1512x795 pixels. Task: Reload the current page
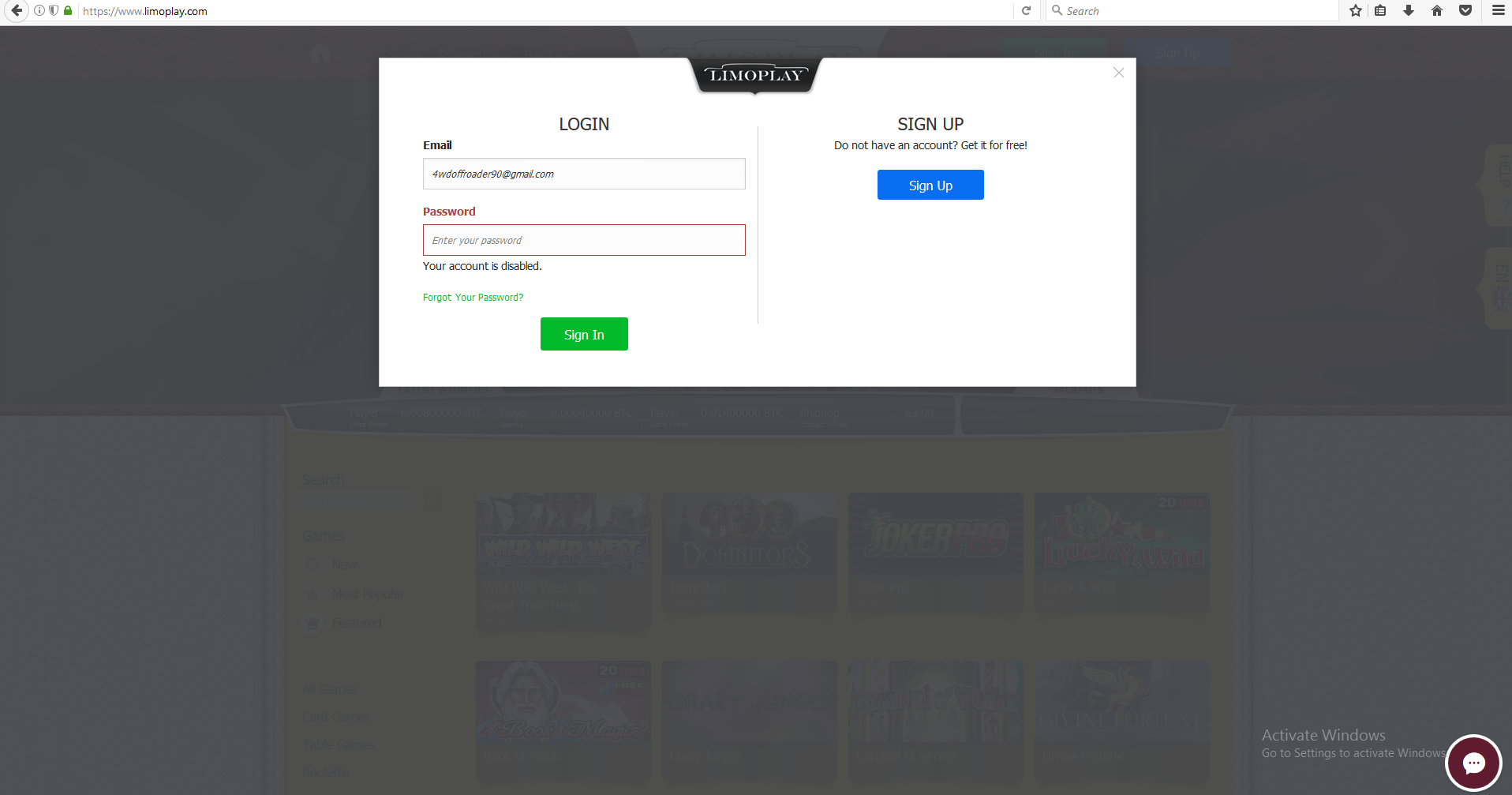pyautogui.click(x=1026, y=11)
